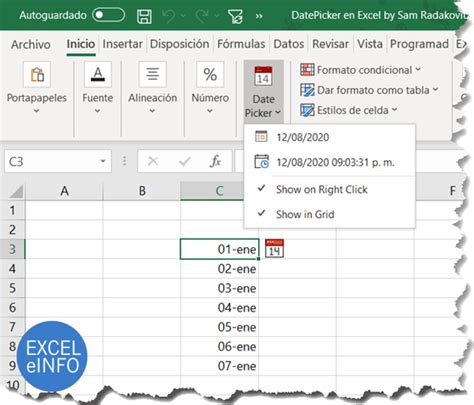
Task: Click the Dar formato como tabla icon
Action: [x=307, y=90]
